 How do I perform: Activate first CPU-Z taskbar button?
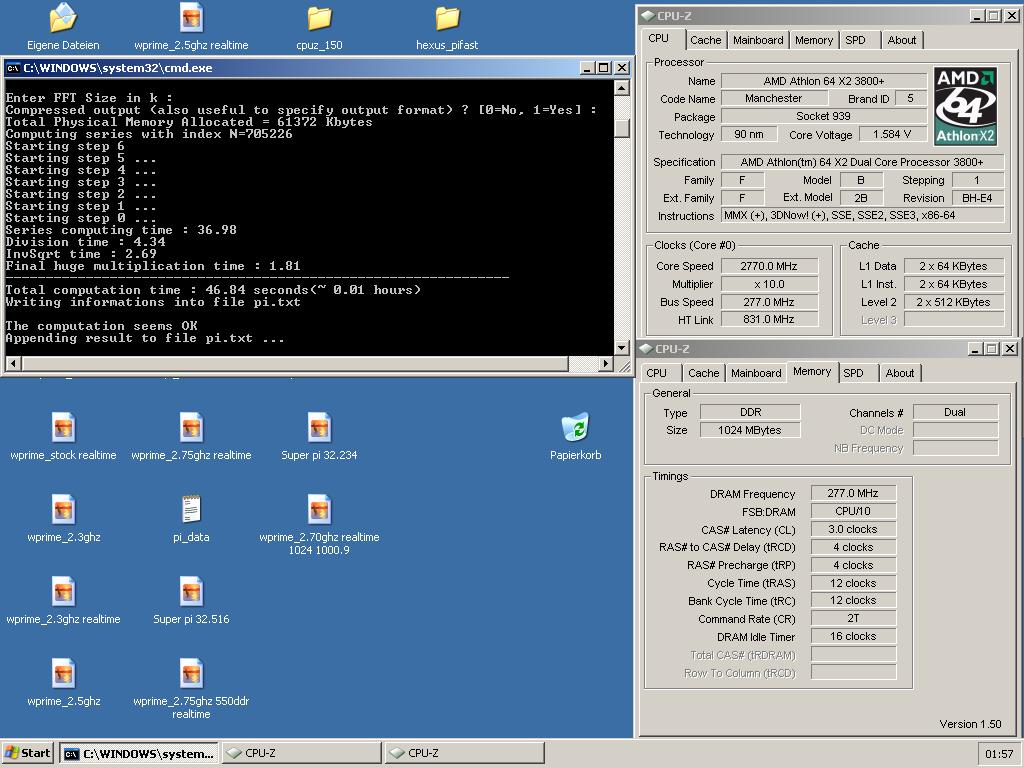301,753
